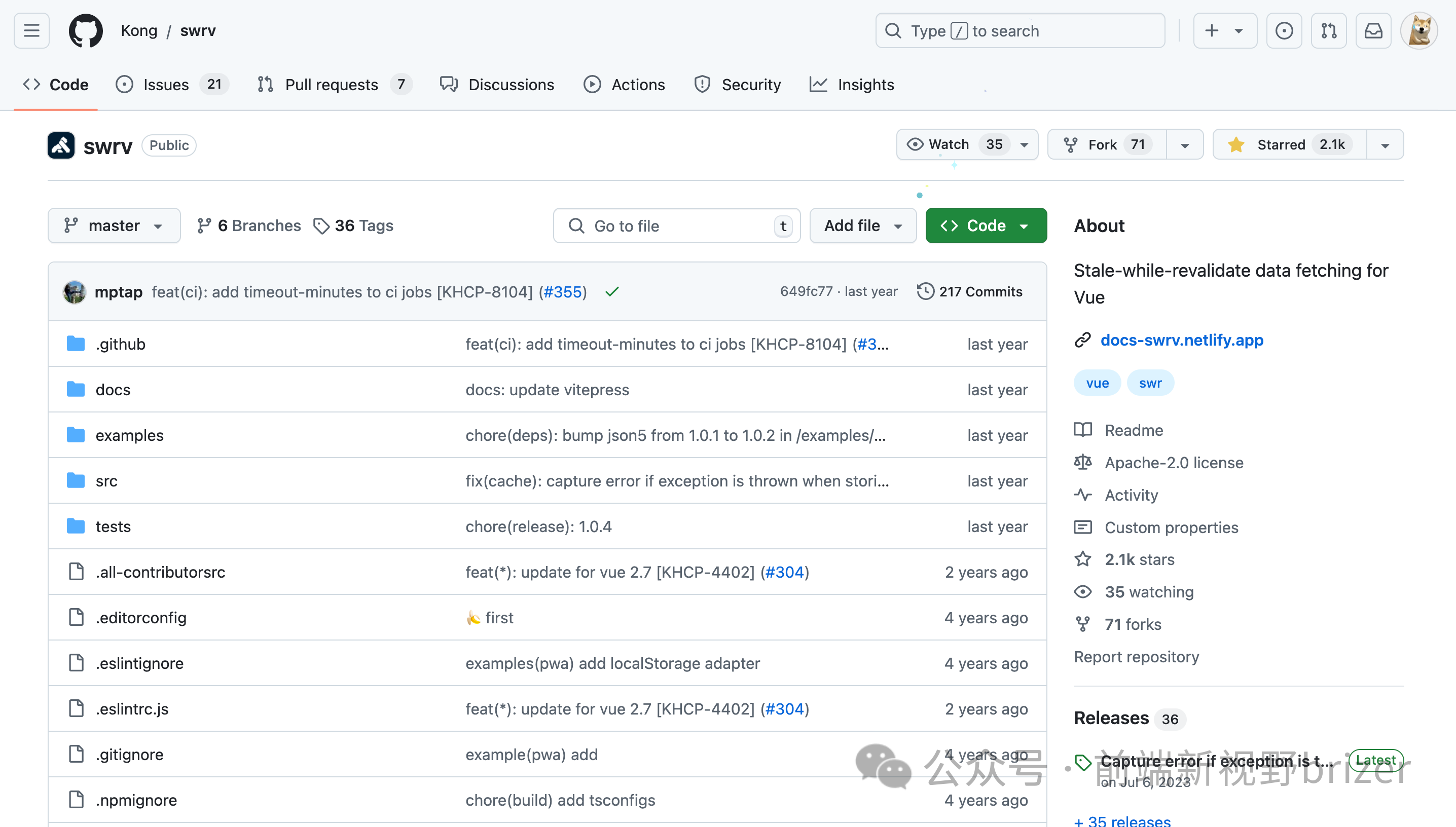
Task: Open the green Code dropdown
Action: (986, 226)
